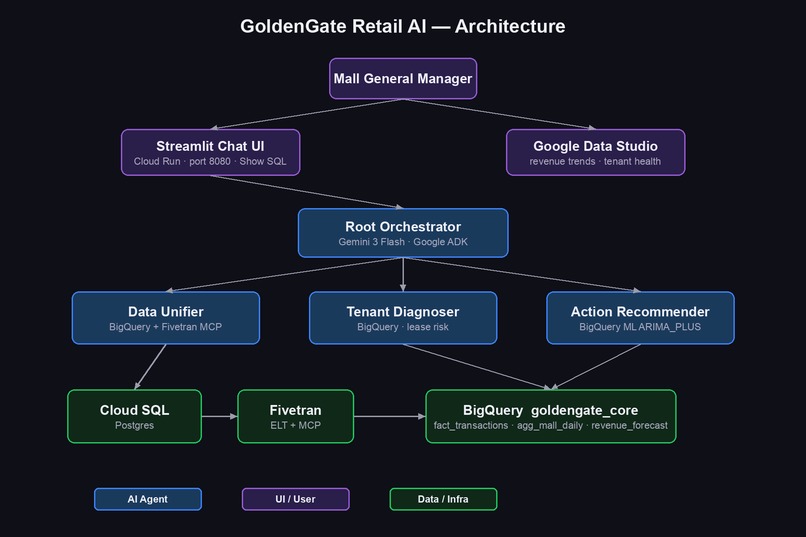
Task: Select the Streamlit Chat UI box
Action: click(211, 153)
